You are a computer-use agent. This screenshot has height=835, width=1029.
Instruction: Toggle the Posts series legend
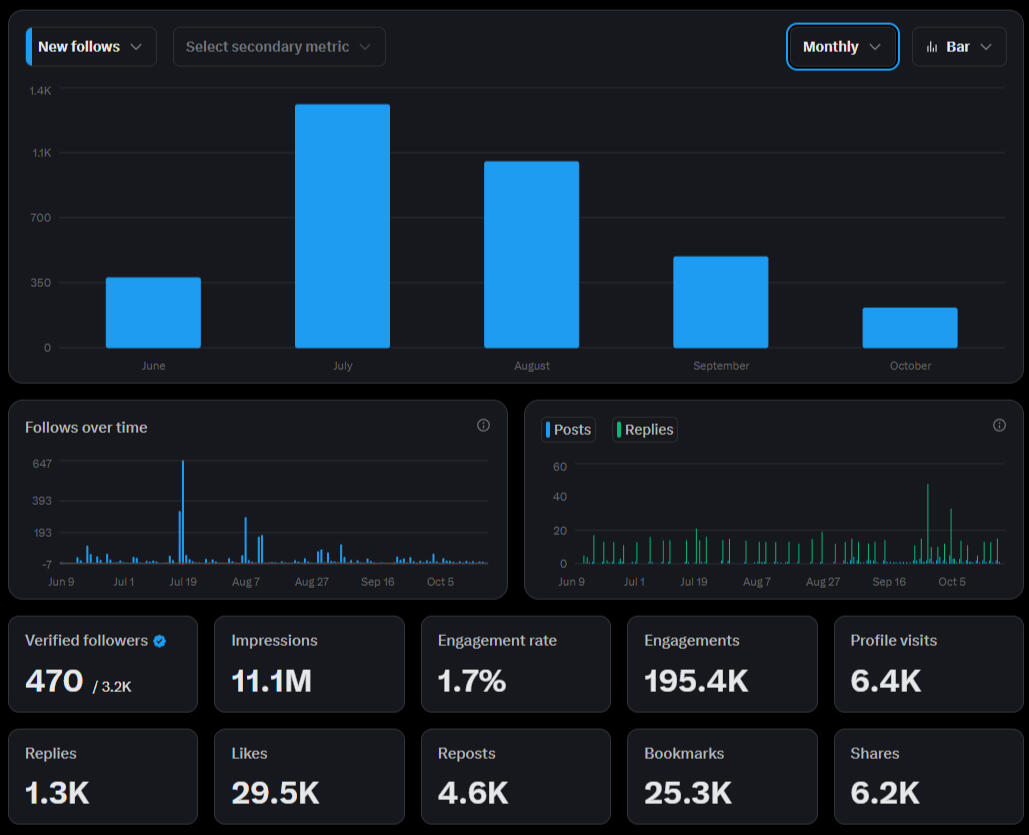click(568, 430)
